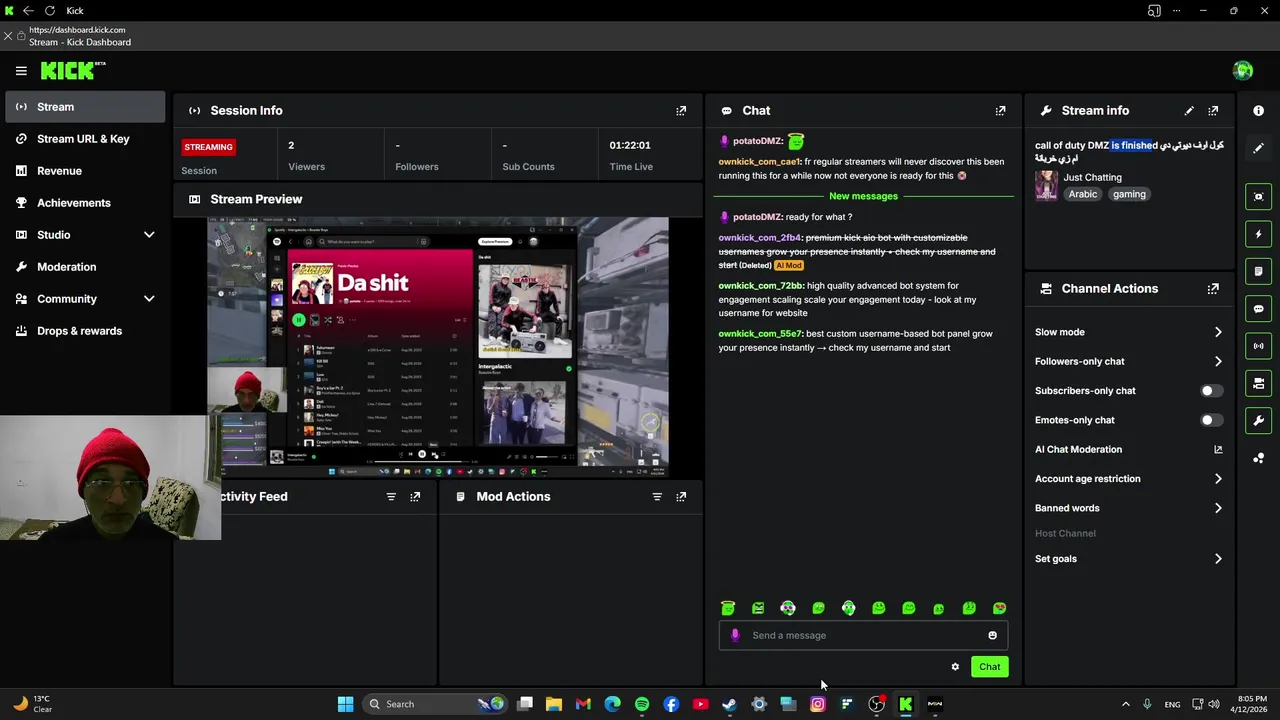Open the Mod Actions filter icon
This screenshot has width=1280, height=720.
pos(657,497)
